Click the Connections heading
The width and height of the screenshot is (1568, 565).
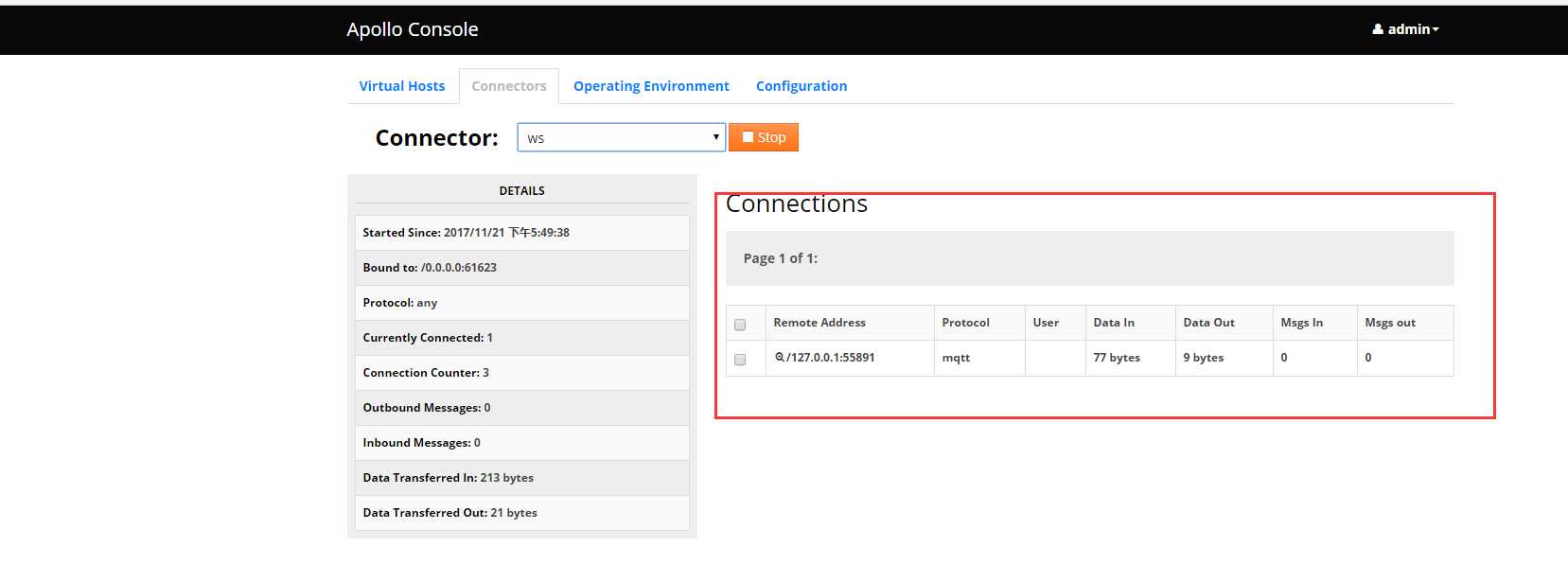[x=797, y=204]
